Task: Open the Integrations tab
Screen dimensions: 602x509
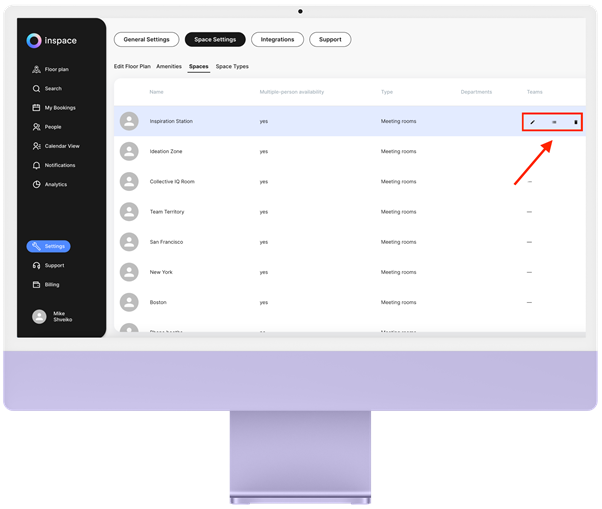Action: tap(277, 40)
